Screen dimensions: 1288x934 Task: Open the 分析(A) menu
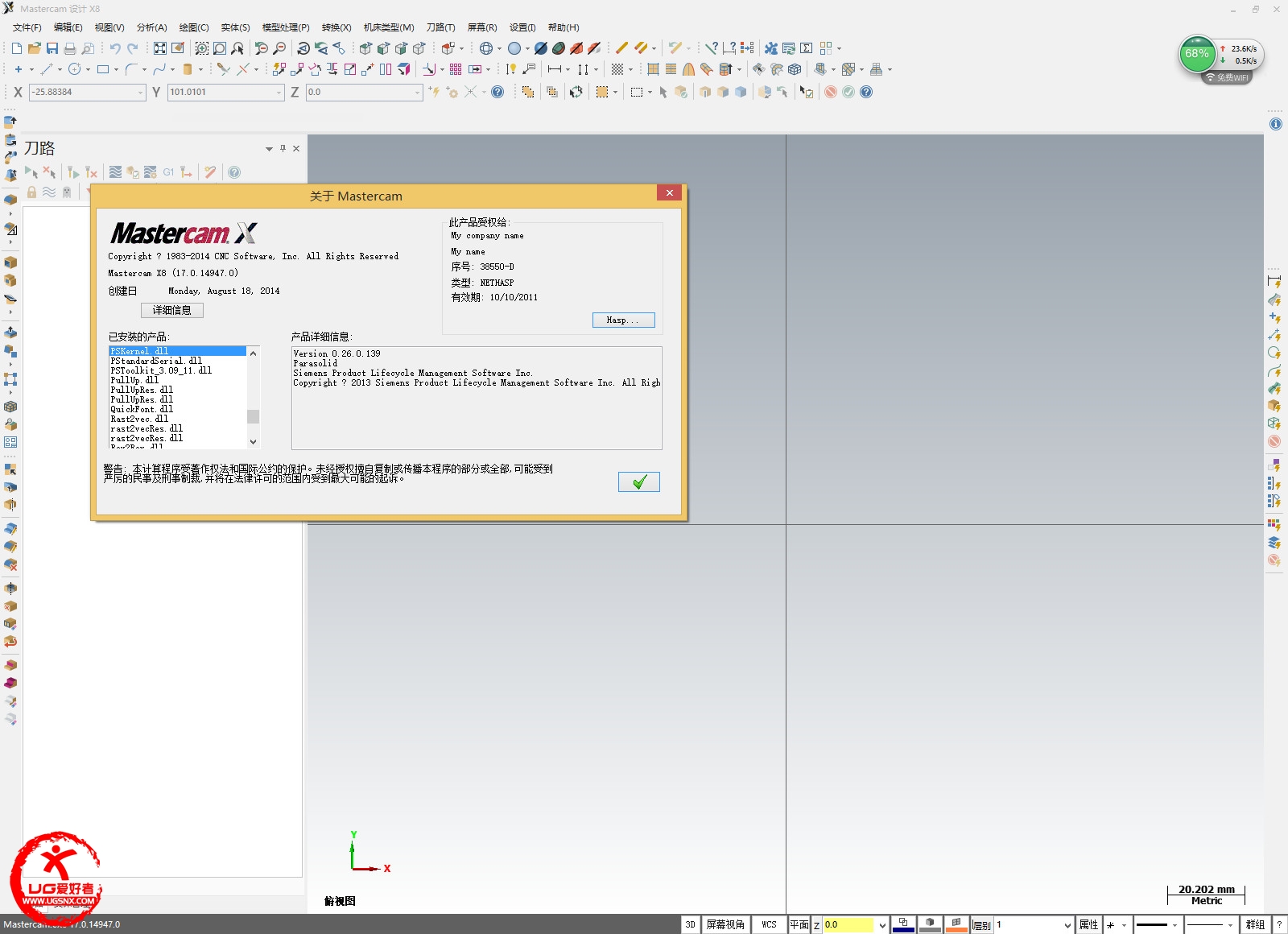(151, 27)
